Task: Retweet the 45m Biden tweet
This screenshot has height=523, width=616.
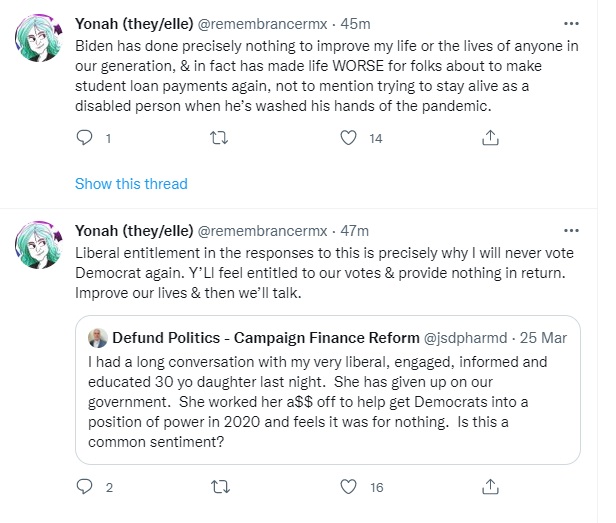Action: (219, 138)
